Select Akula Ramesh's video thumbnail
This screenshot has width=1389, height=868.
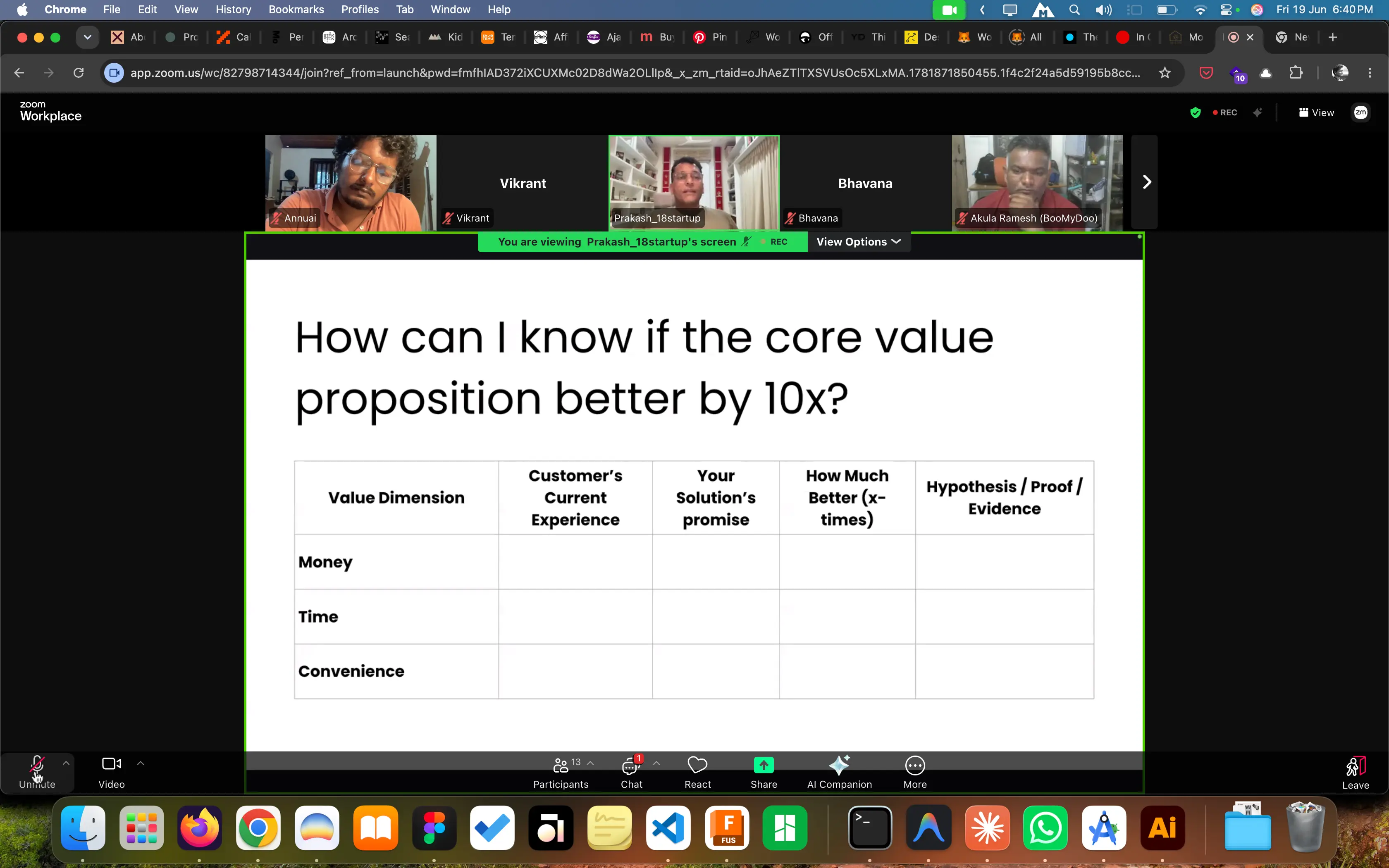1037,183
